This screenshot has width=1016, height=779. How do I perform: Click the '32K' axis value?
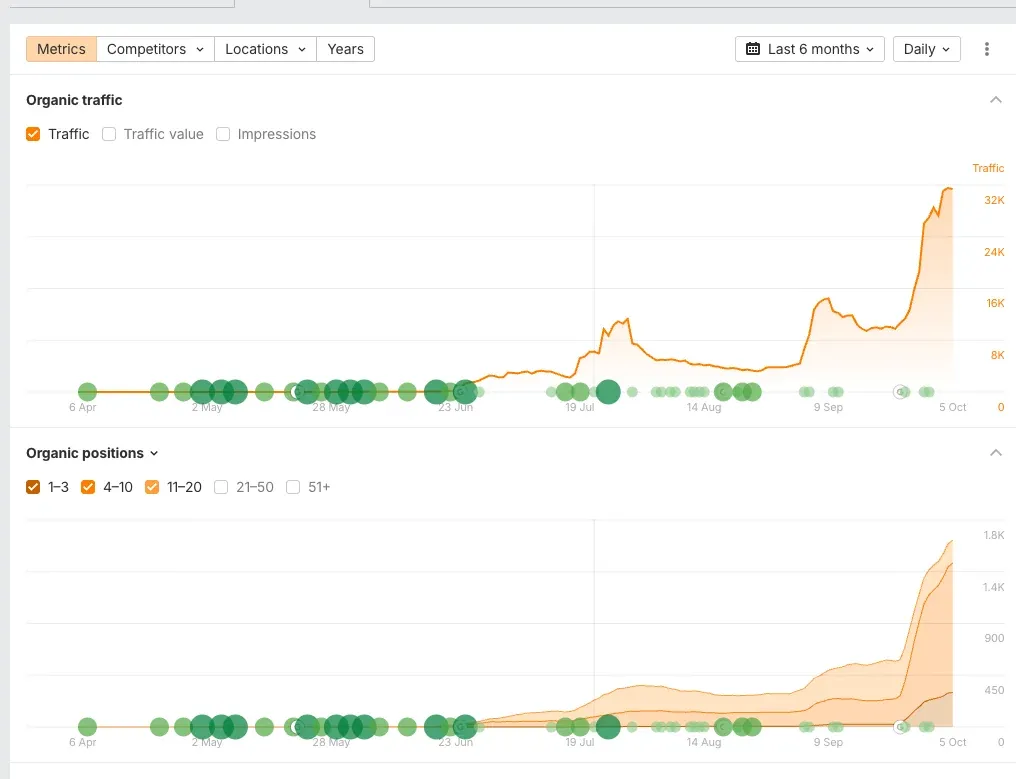(994, 200)
